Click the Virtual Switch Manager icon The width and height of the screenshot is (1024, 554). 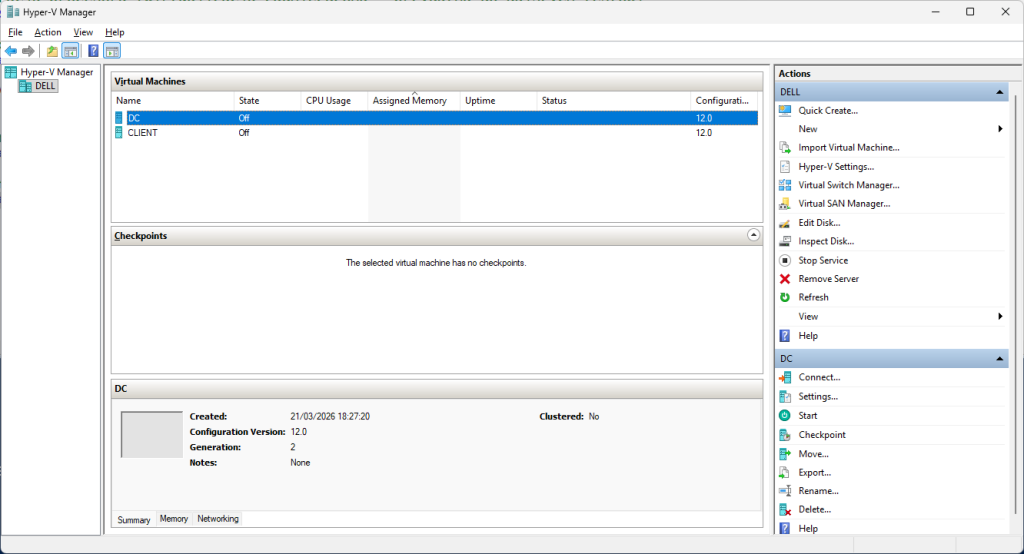click(785, 185)
